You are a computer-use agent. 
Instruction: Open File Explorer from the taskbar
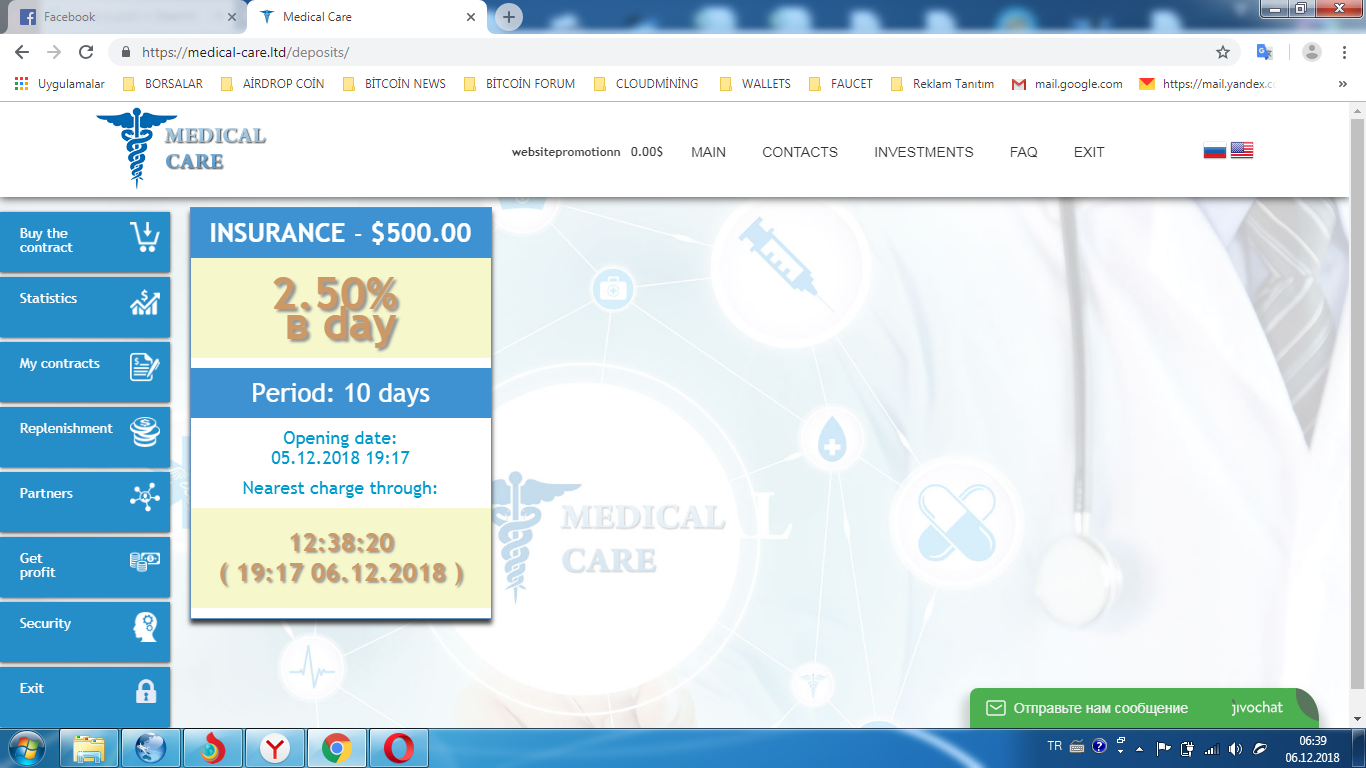coord(89,748)
